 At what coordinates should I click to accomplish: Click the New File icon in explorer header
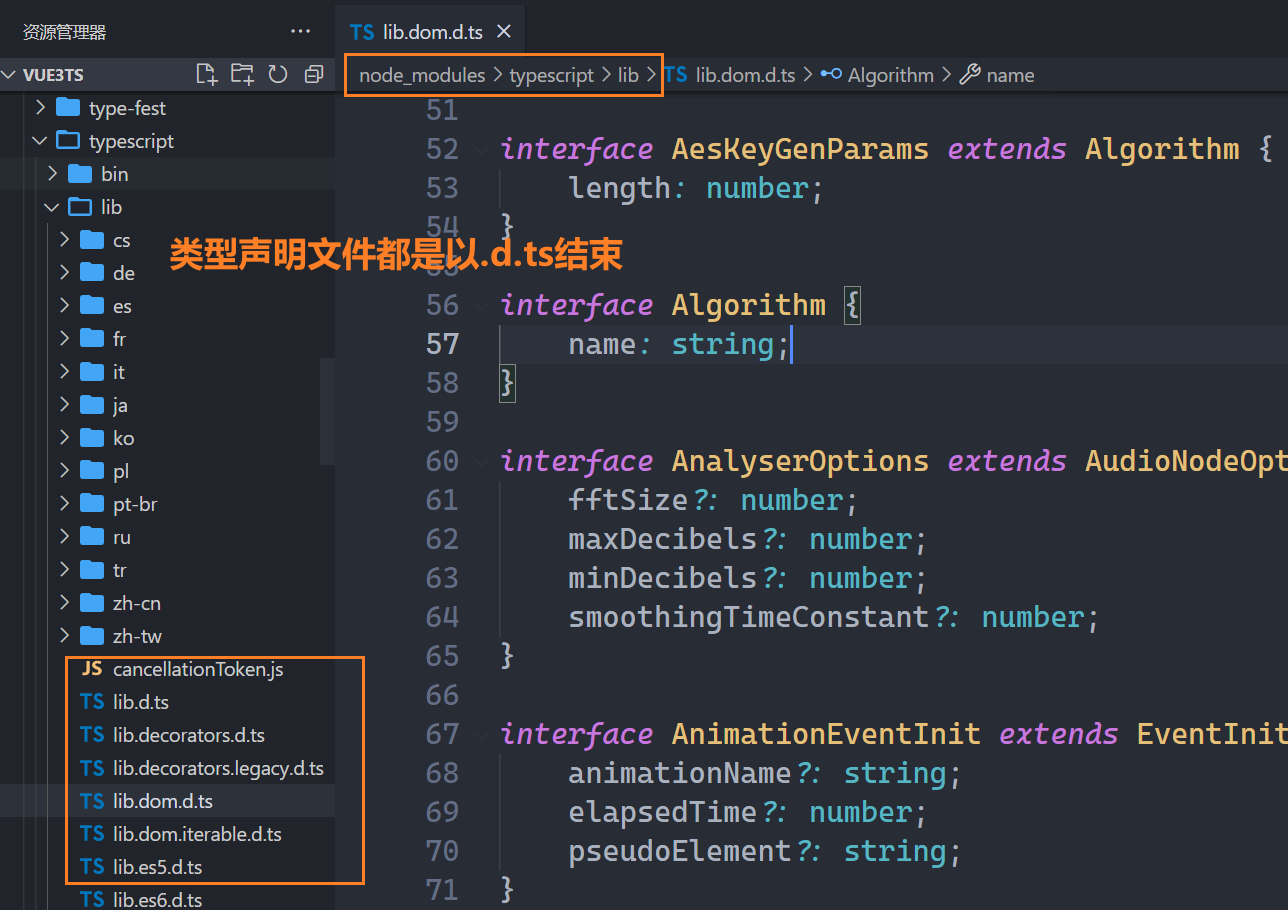[x=207, y=74]
